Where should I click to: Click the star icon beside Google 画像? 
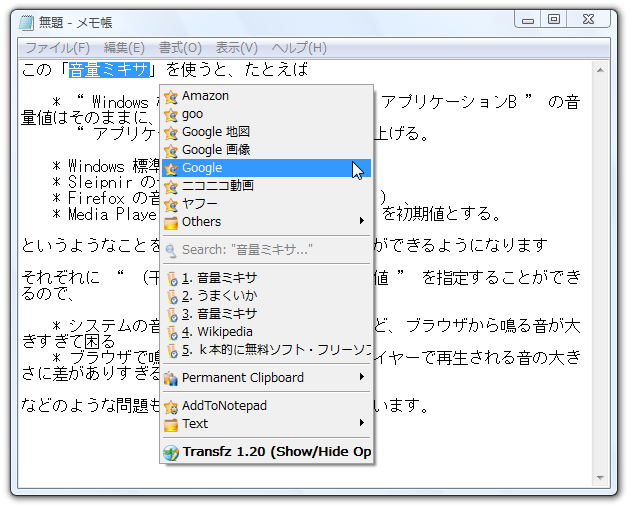(x=171, y=151)
